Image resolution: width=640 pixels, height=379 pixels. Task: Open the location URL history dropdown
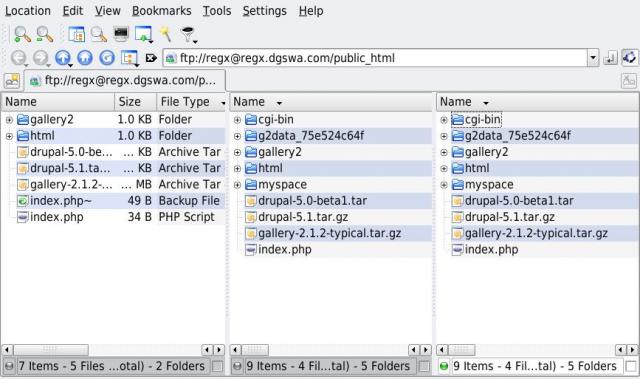593,58
